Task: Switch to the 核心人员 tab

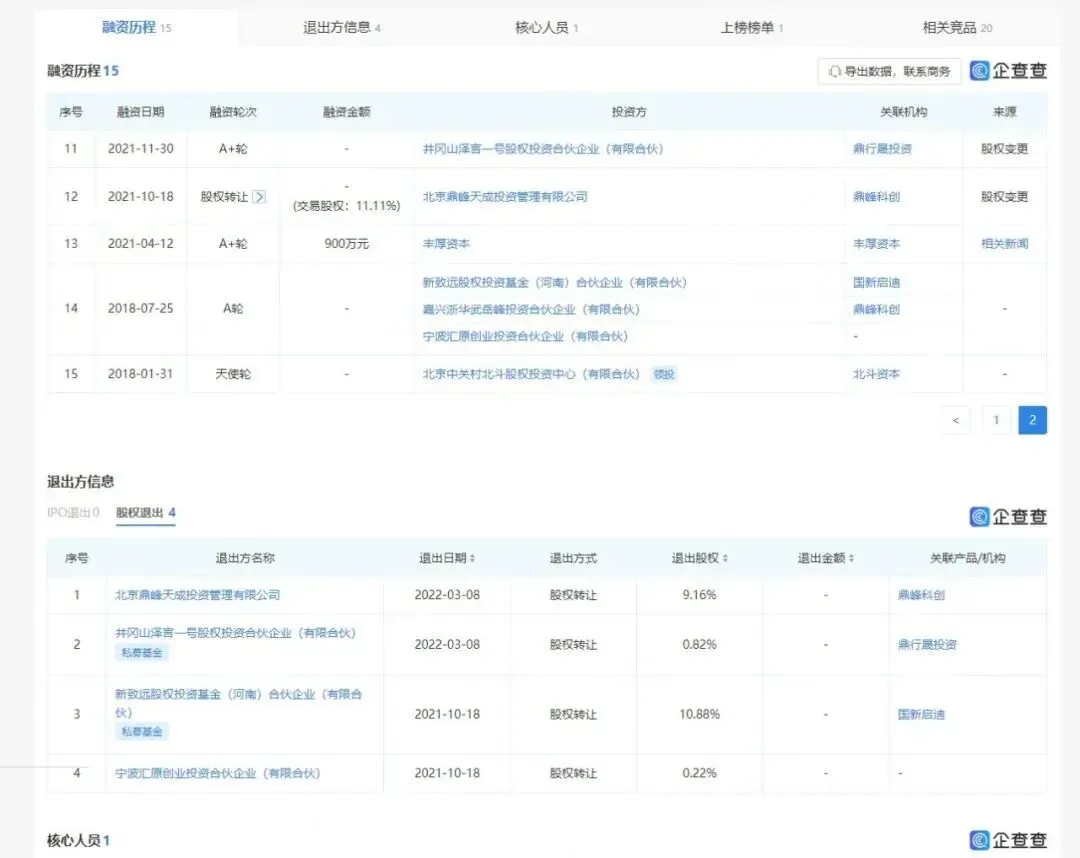Action: point(546,28)
